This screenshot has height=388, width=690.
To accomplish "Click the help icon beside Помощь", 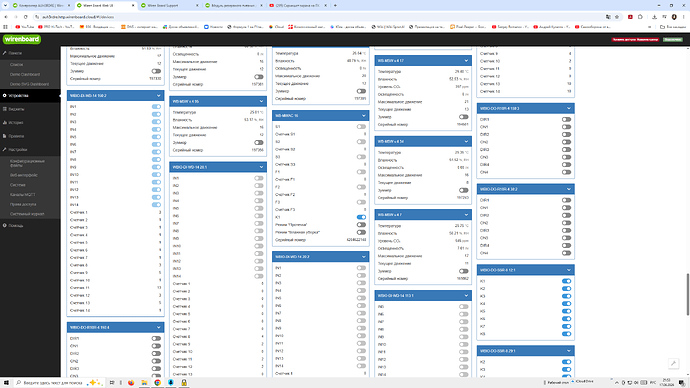I will 4,226.
